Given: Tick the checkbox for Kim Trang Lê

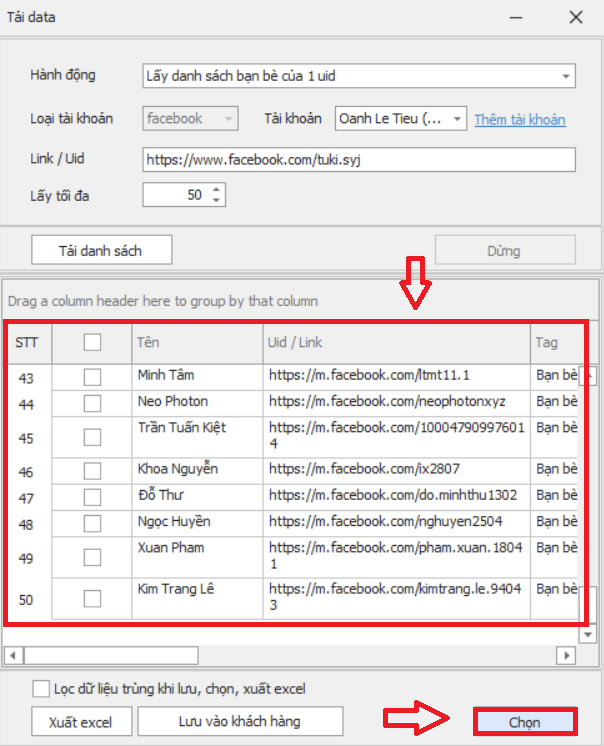Looking at the screenshot, I should pyautogui.click(x=92, y=599).
